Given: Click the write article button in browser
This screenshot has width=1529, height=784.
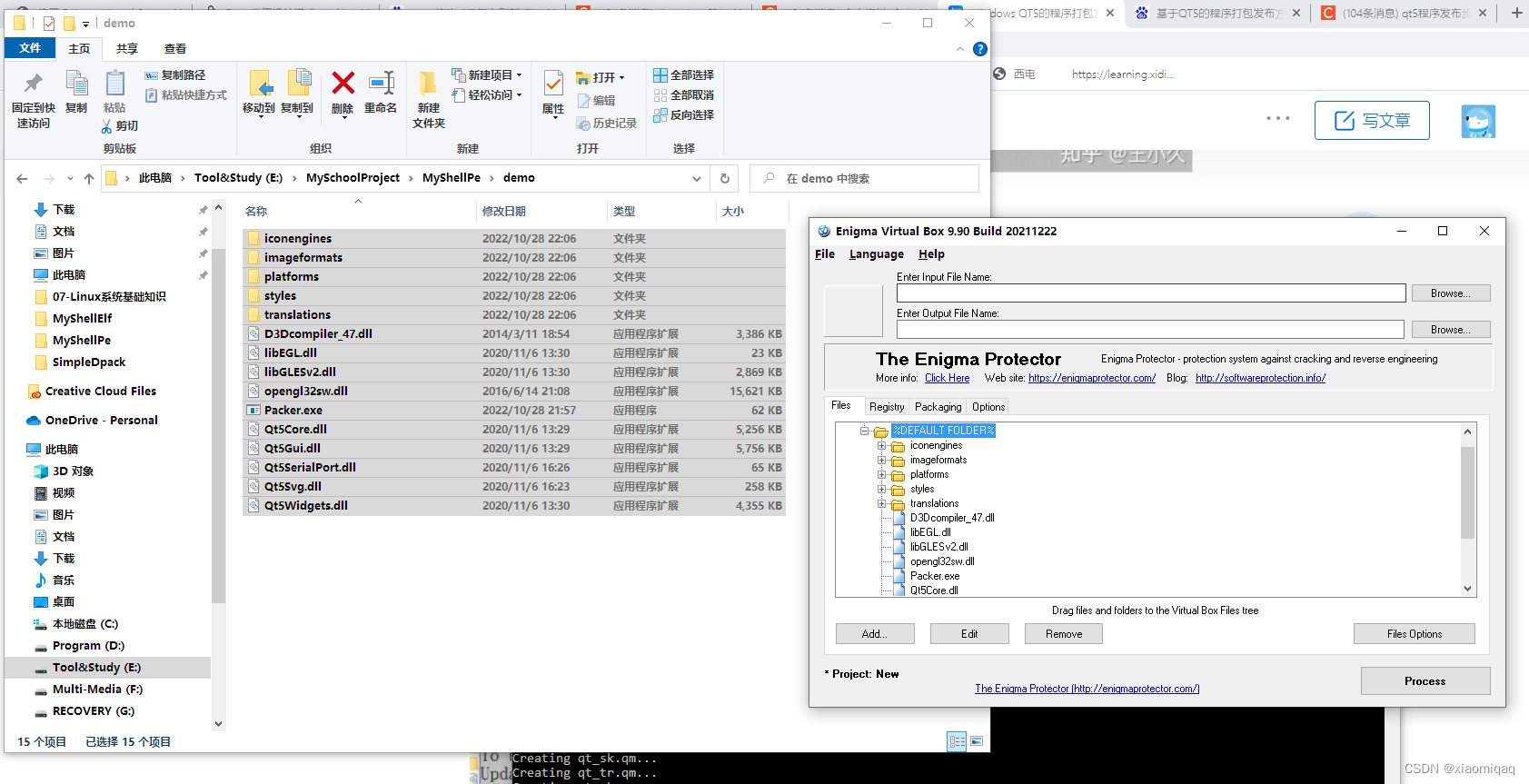Looking at the screenshot, I should coord(1372,121).
